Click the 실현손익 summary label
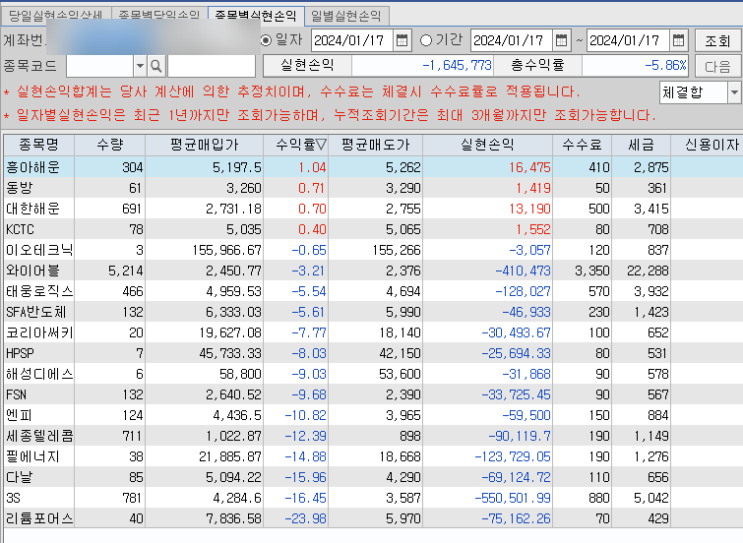 click(x=307, y=65)
